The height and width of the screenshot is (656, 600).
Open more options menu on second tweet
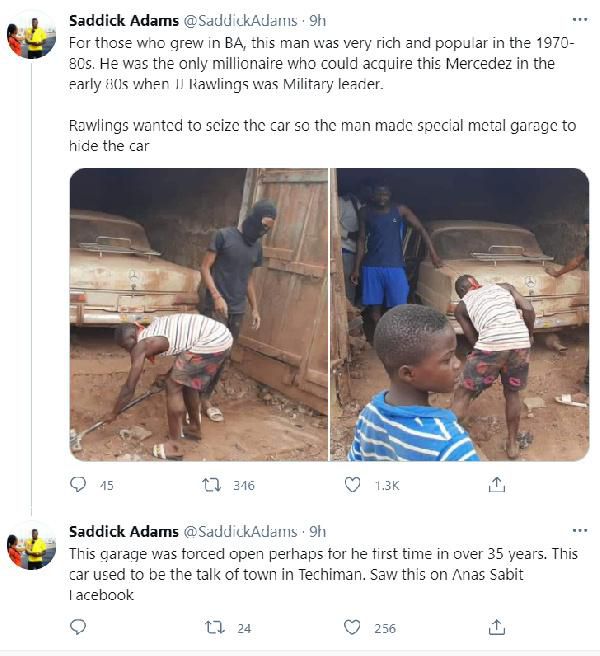[579, 530]
